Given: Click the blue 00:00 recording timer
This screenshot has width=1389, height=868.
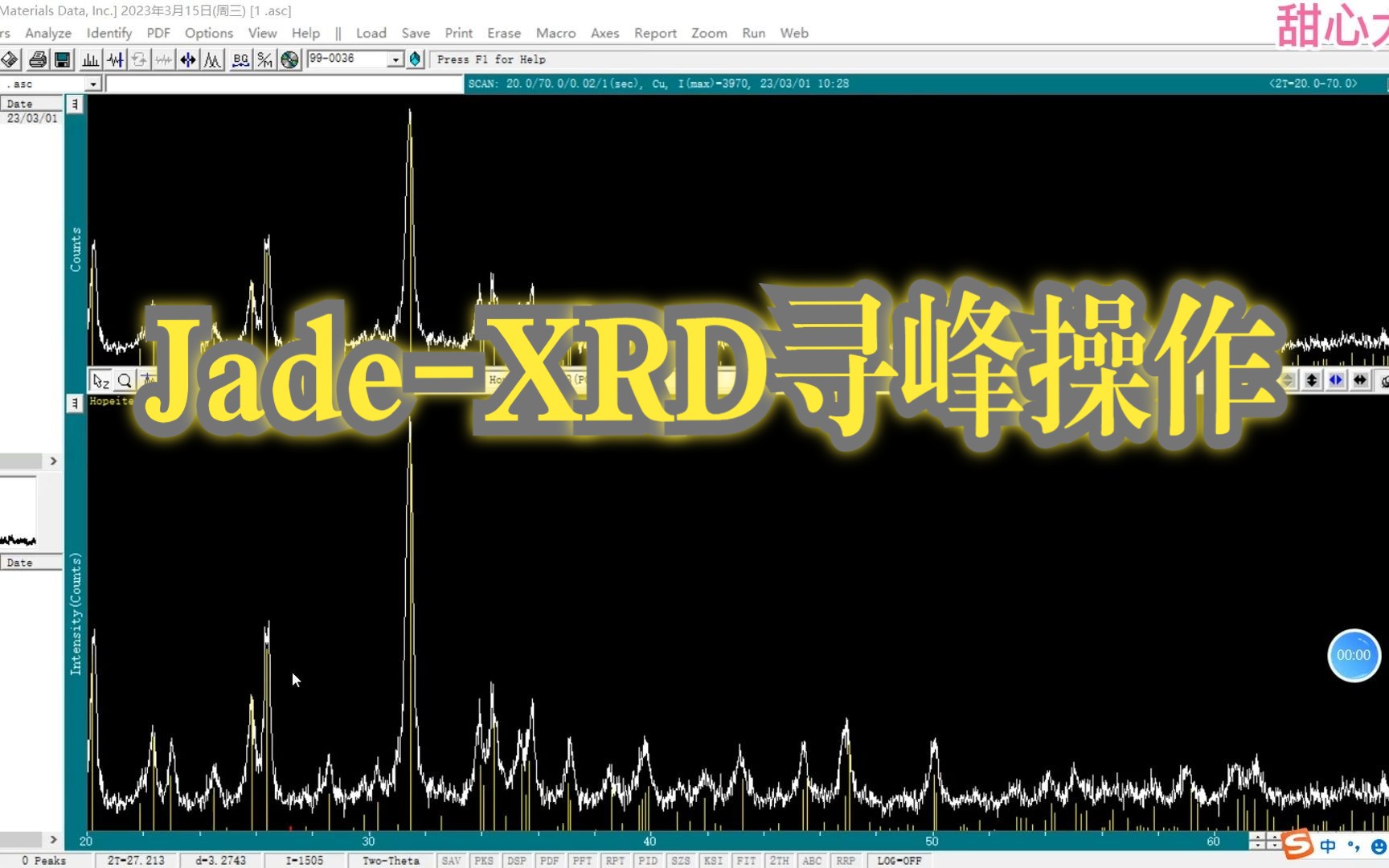Looking at the screenshot, I should 1354,655.
